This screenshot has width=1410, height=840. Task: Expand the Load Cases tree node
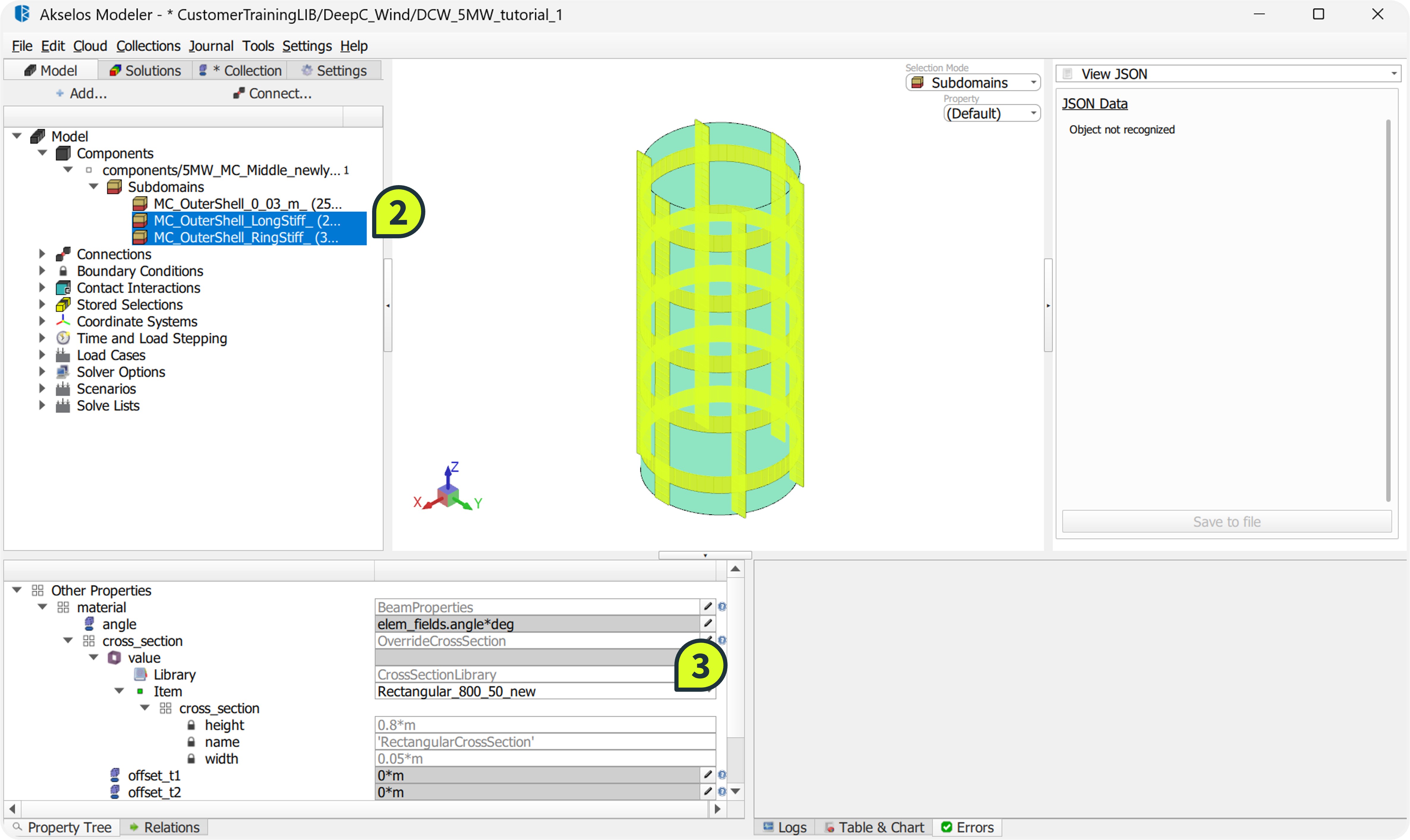42,355
